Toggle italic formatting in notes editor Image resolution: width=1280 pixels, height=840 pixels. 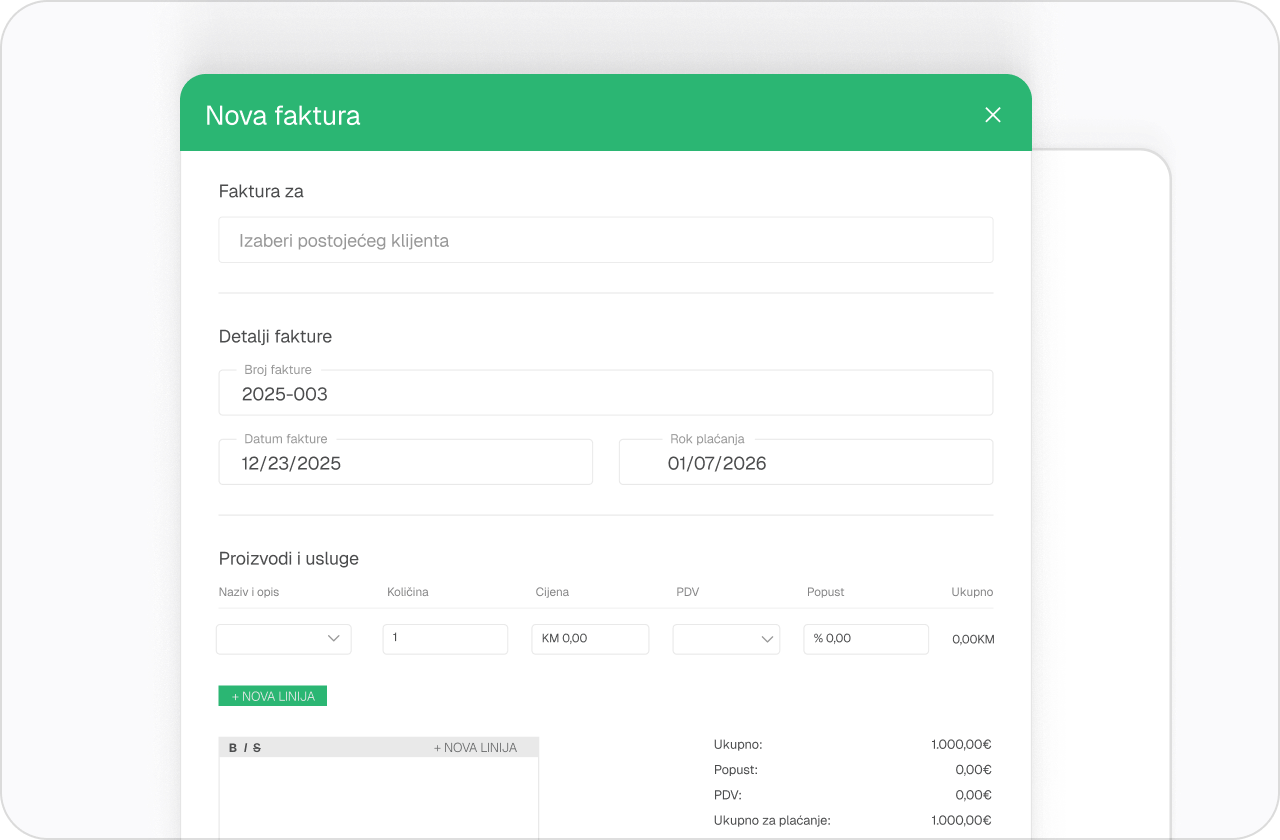pyautogui.click(x=245, y=748)
